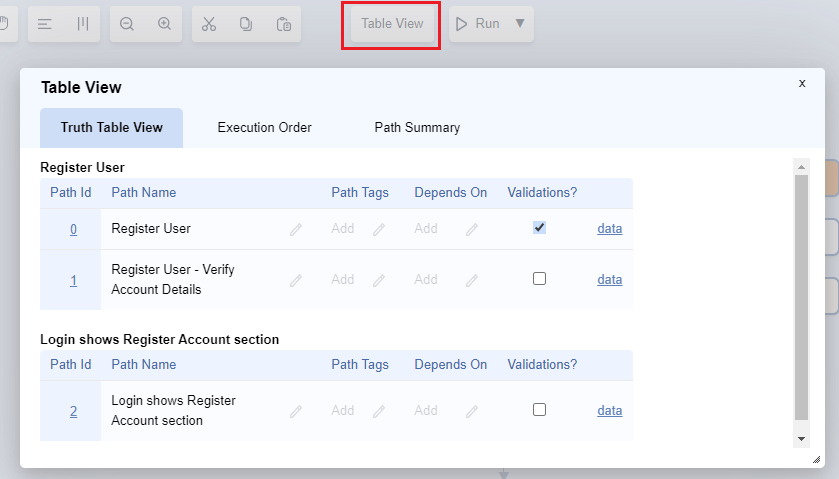This screenshot has height=479, width=839.
Task: Click scrollbar down arrow in Table View
Action: click(x=801, y=439)
